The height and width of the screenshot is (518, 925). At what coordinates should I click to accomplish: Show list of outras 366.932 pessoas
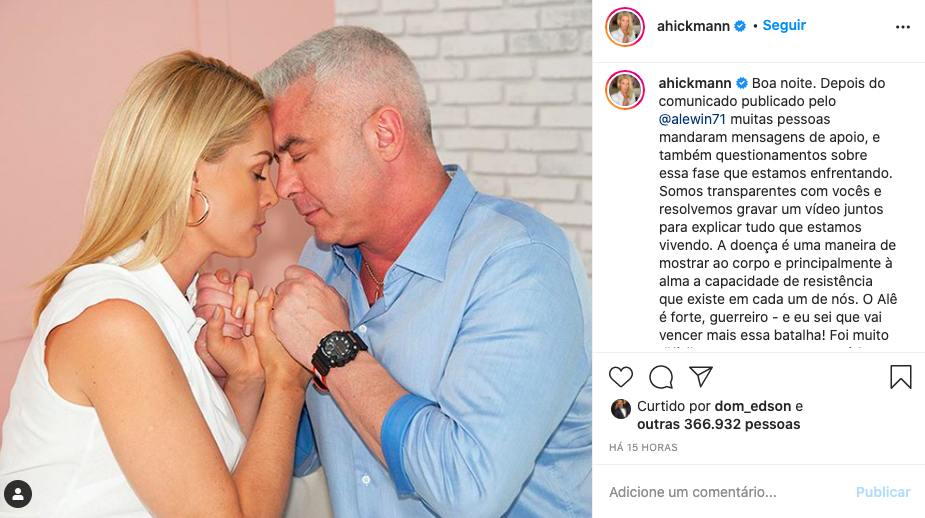[x=719, y=424]
